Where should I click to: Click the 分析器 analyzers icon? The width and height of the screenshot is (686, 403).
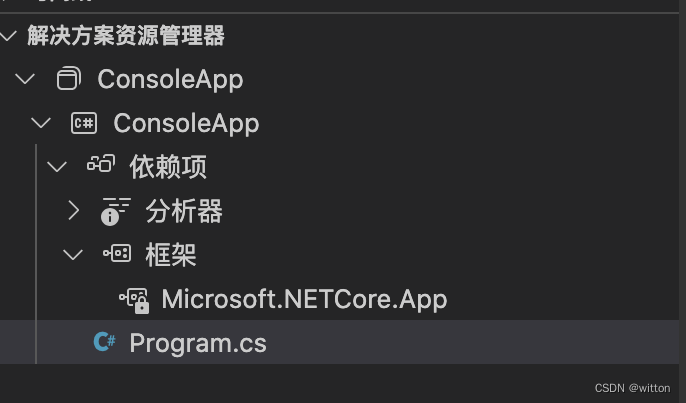click(x=116, y=210)
